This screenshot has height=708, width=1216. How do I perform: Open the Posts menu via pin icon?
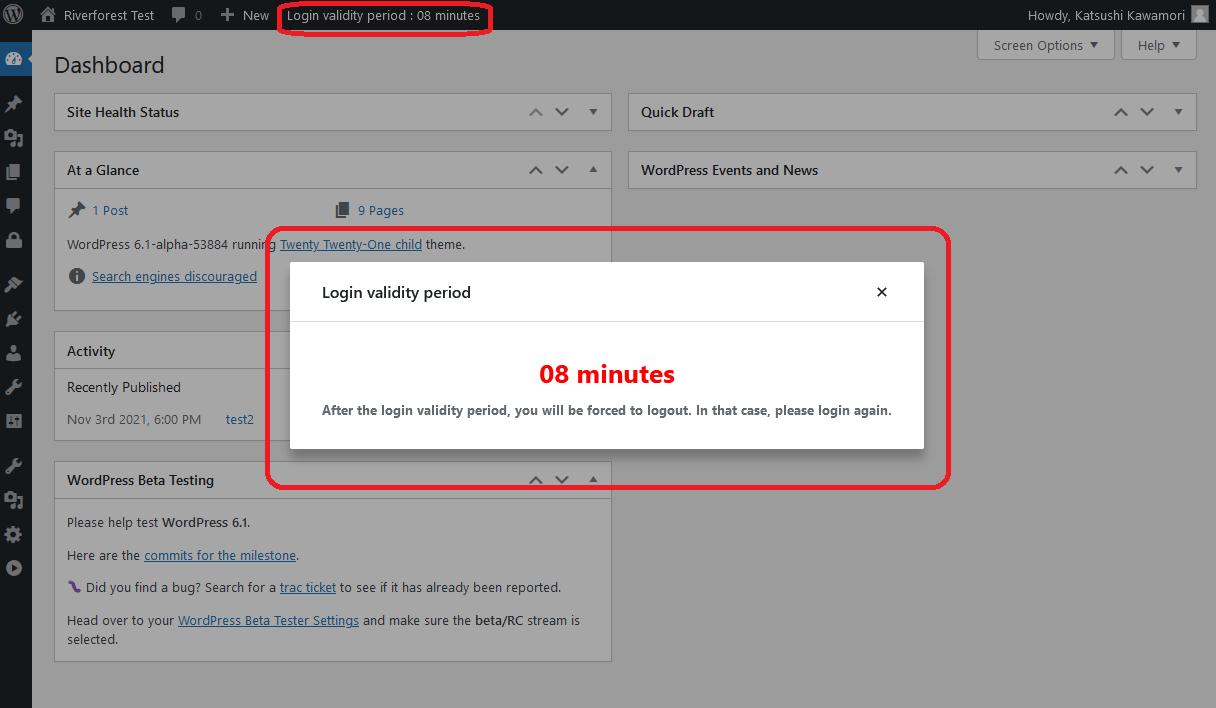(x=15, y=103)
